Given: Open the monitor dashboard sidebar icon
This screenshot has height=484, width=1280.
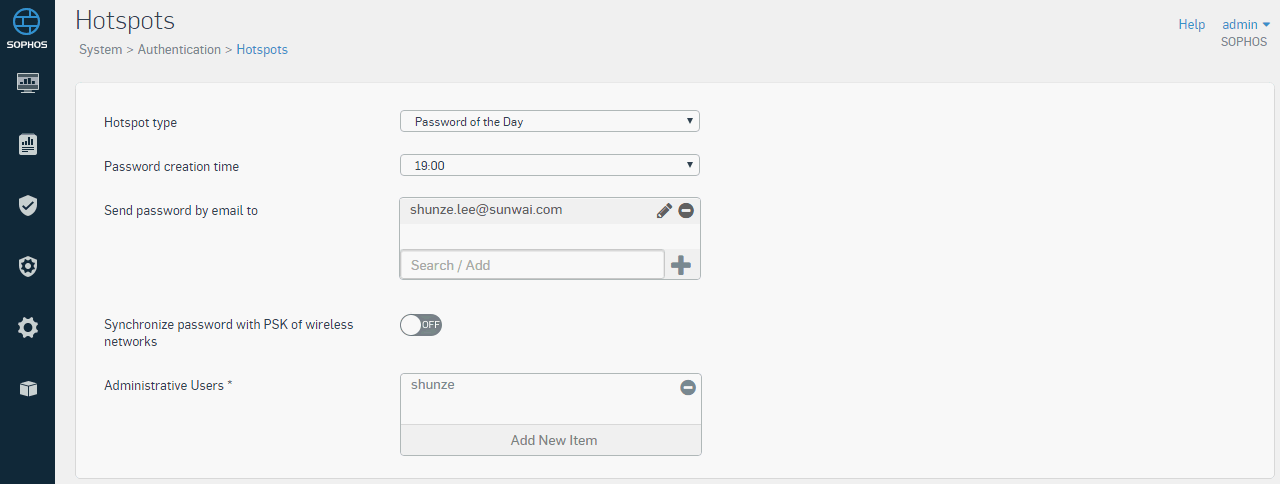Looking at the screenshot, I should (x=28, y=82).
